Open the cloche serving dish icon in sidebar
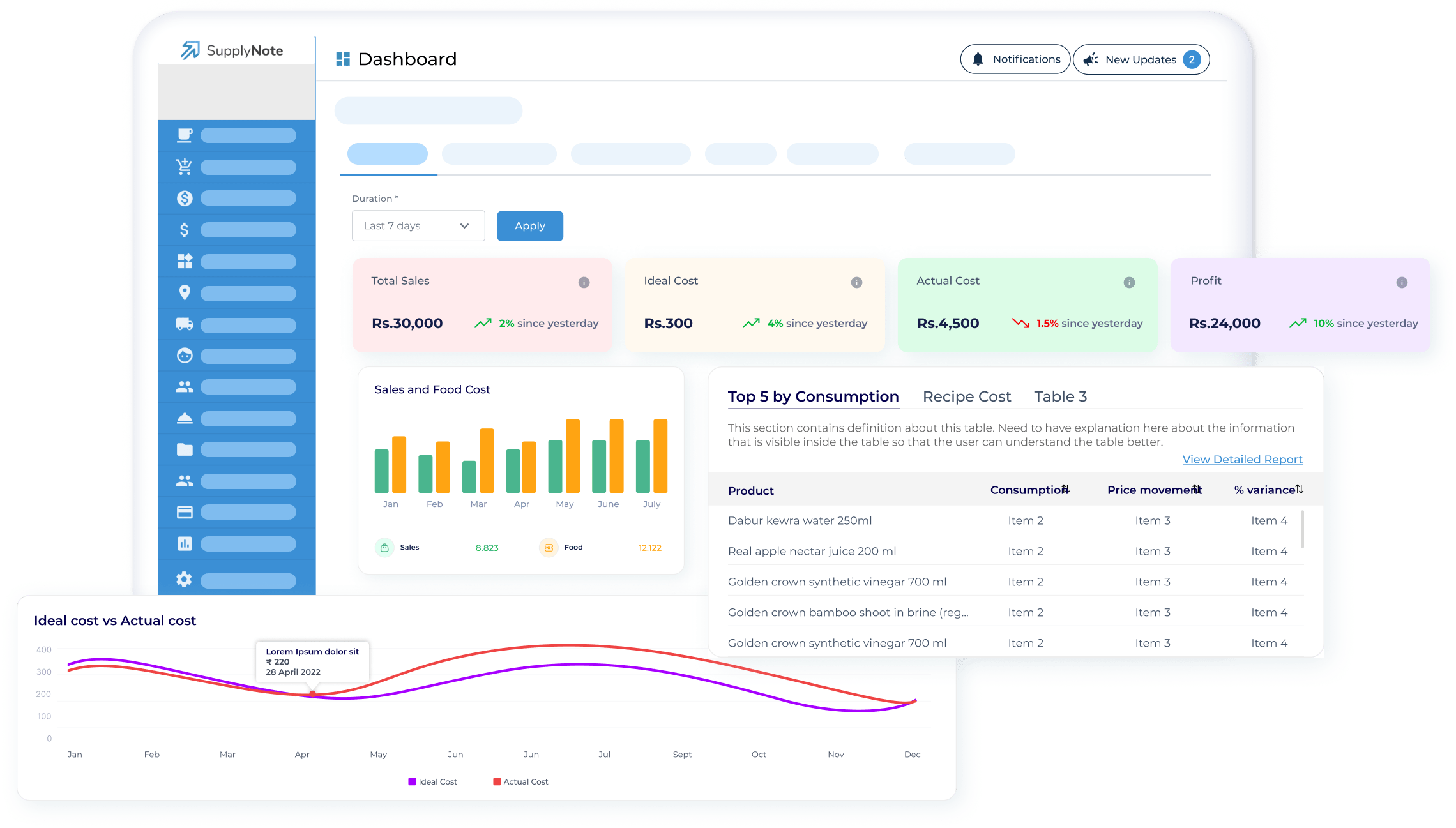This screenshot has height=828, width=1456. click(x=185, y=418)
